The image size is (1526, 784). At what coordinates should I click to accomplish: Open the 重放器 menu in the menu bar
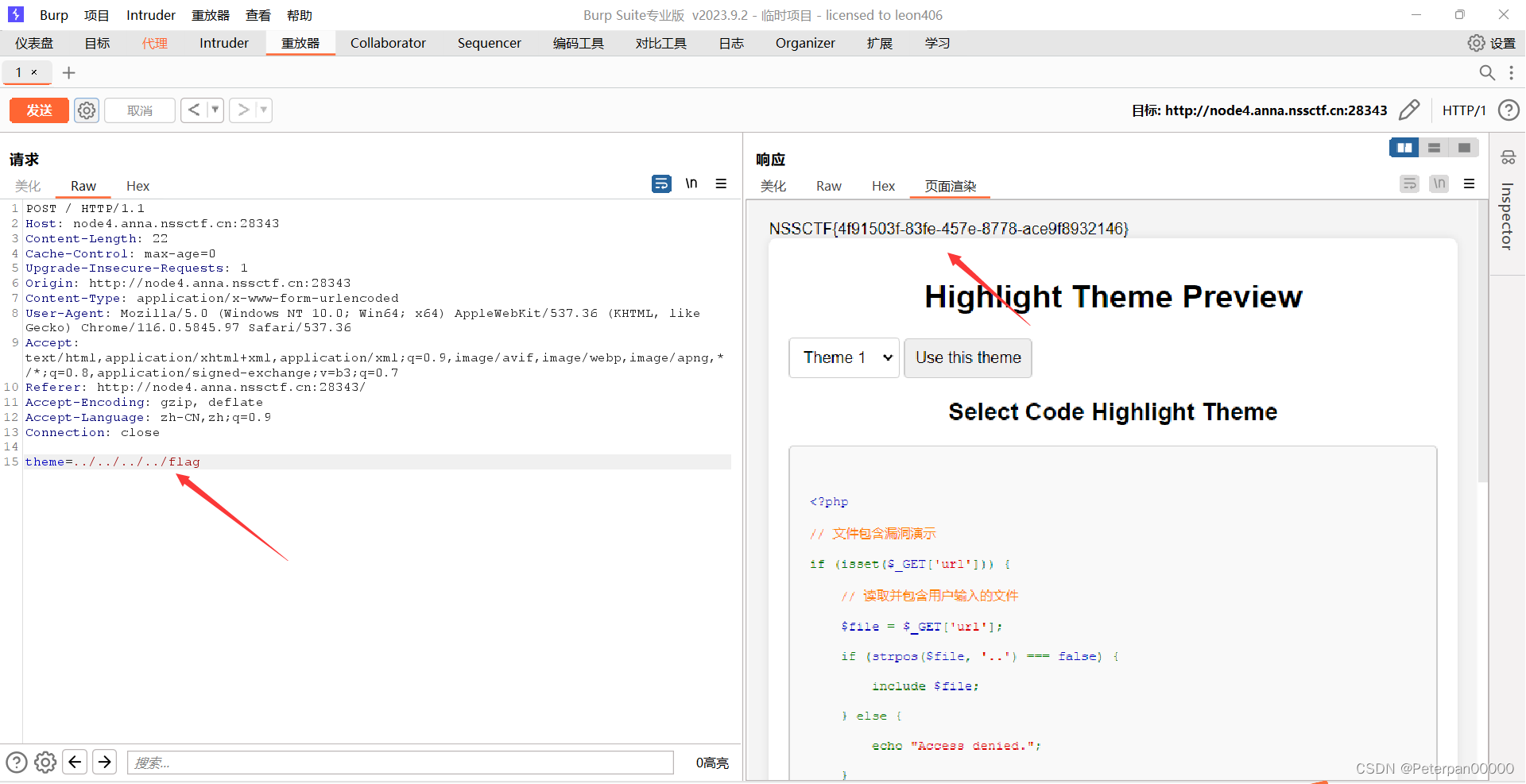click(211, 15)
